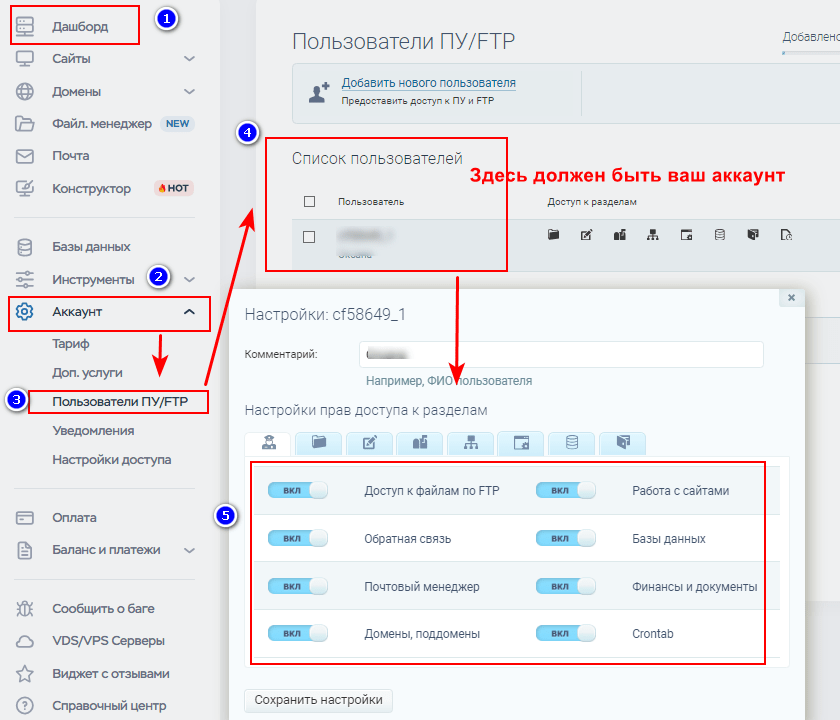Click the Аккаунт gear icon

coord(25,312)
